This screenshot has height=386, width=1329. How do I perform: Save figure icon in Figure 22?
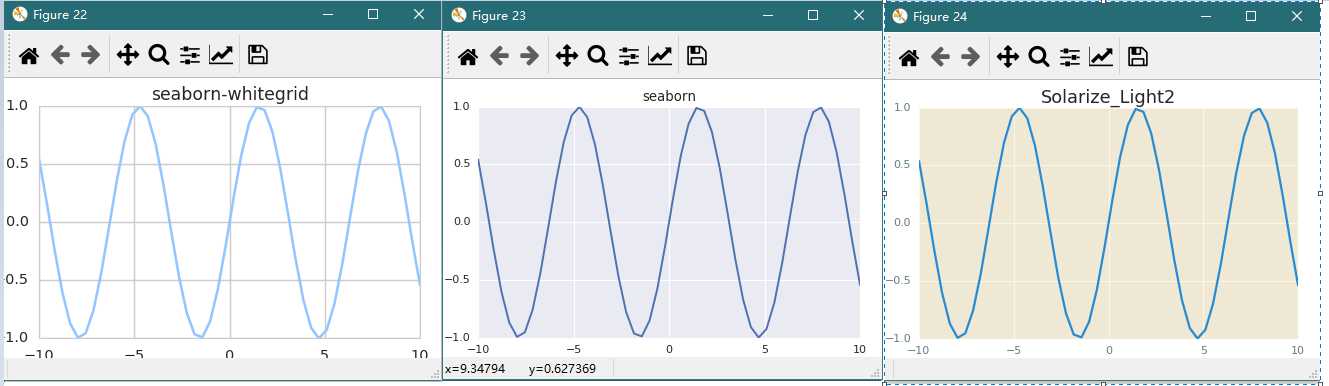point(257,55)
